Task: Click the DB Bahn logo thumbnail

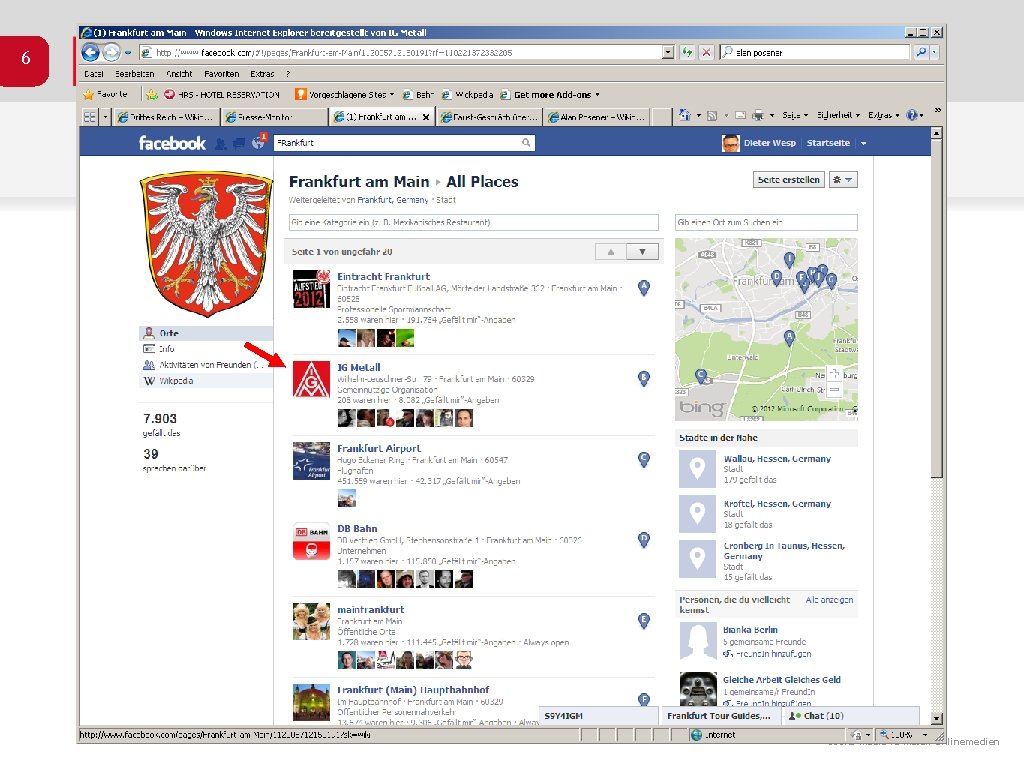Action: pos(312,541)
